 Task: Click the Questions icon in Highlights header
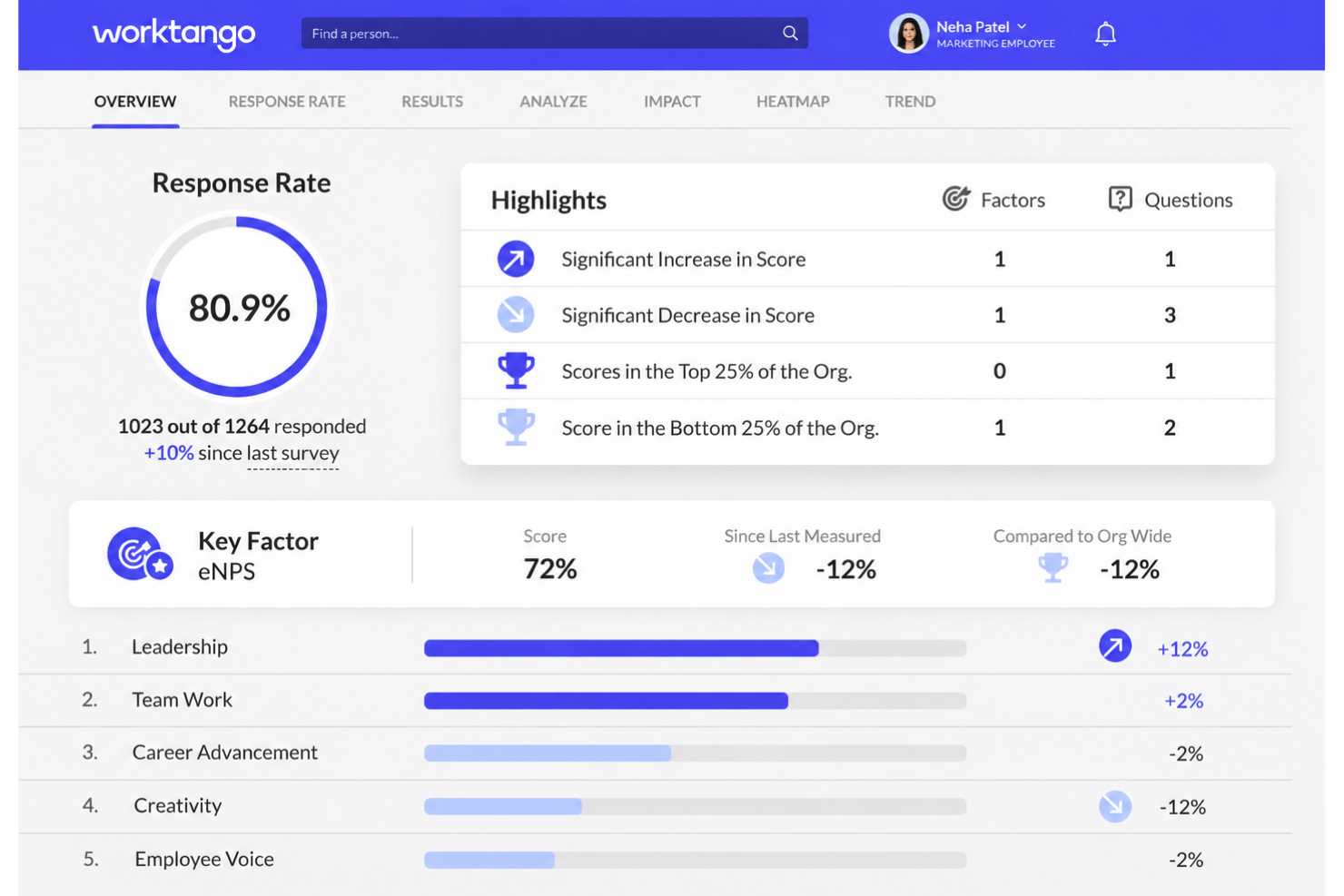(x=1121, y=199)
